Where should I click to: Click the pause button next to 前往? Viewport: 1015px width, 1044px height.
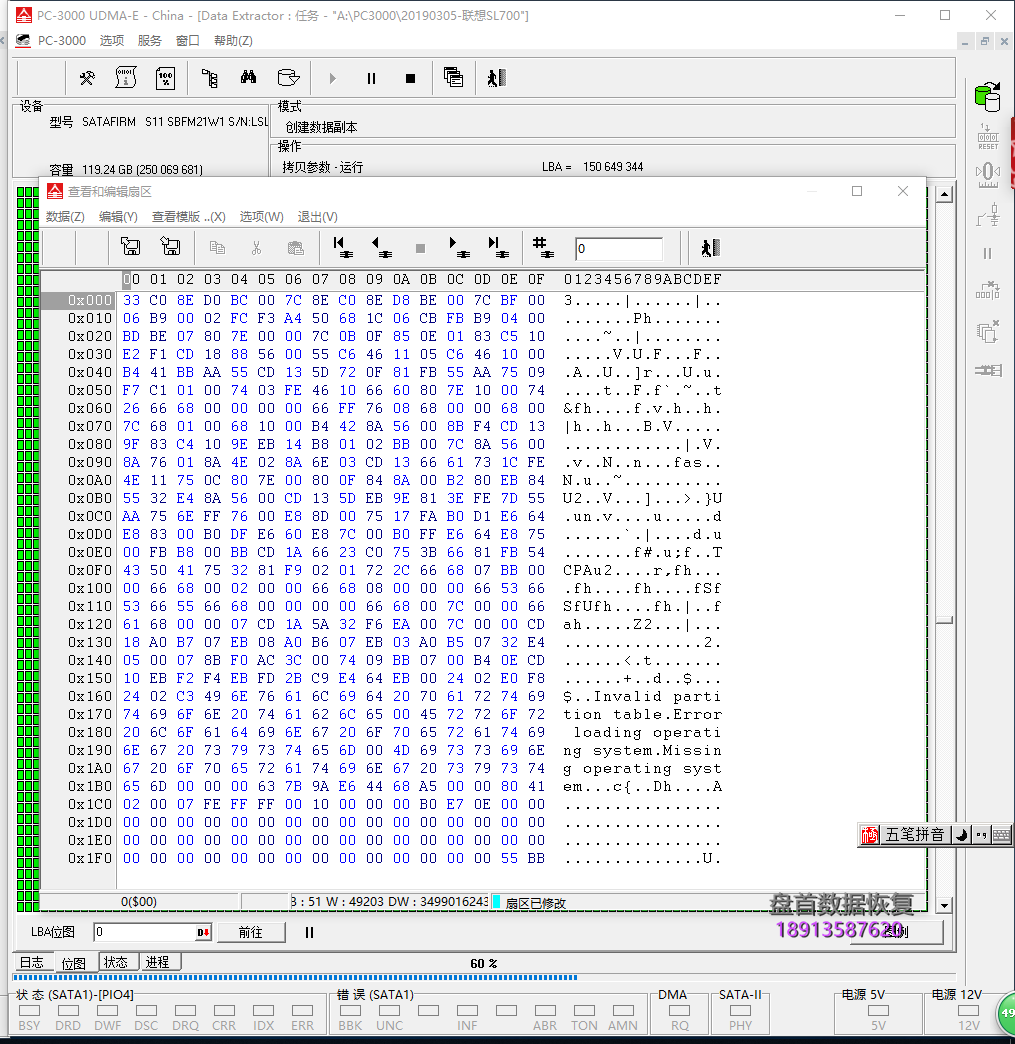click(x=309, y=932)
